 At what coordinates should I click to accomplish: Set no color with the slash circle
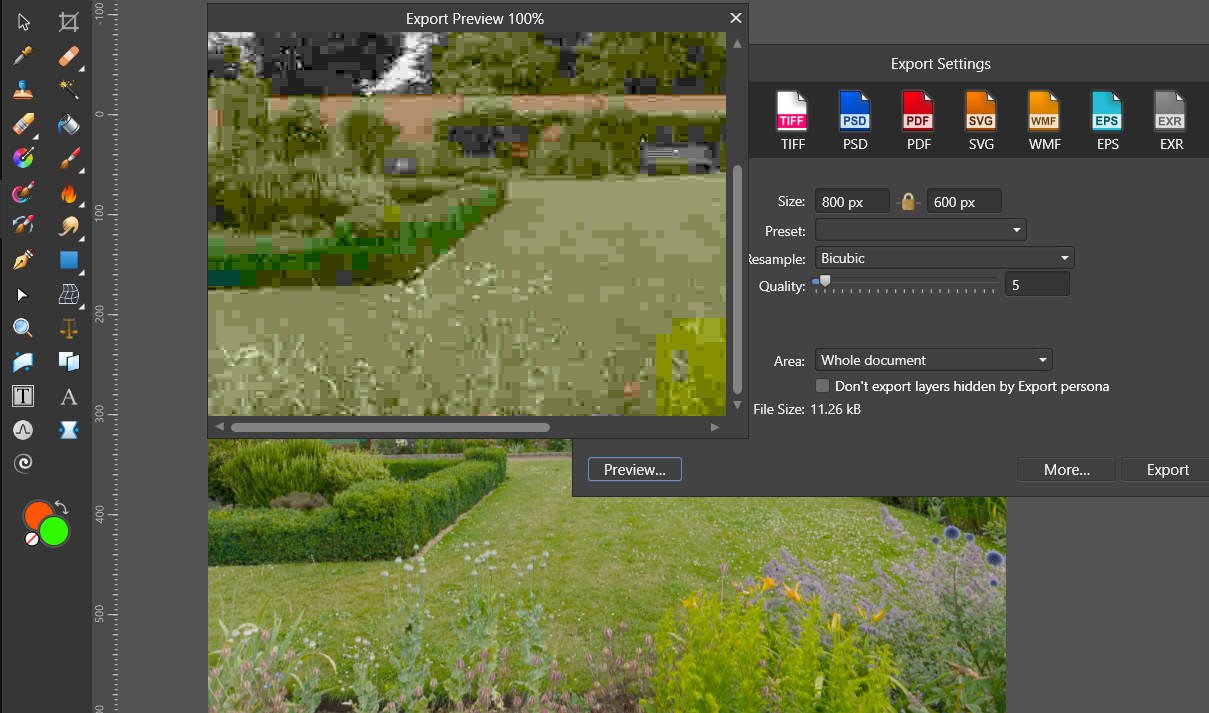coord(32,538)
